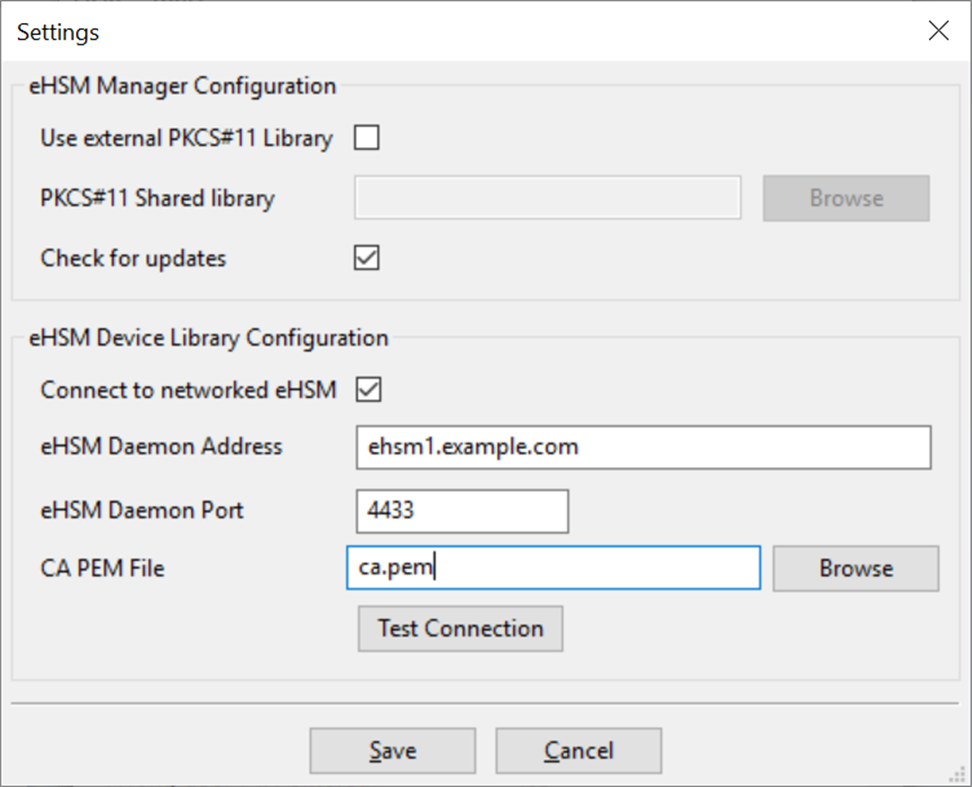Enable the Use external PKCS#11 Library checkbox
This screenshot has width=972, height=787.
coord(366,138)
